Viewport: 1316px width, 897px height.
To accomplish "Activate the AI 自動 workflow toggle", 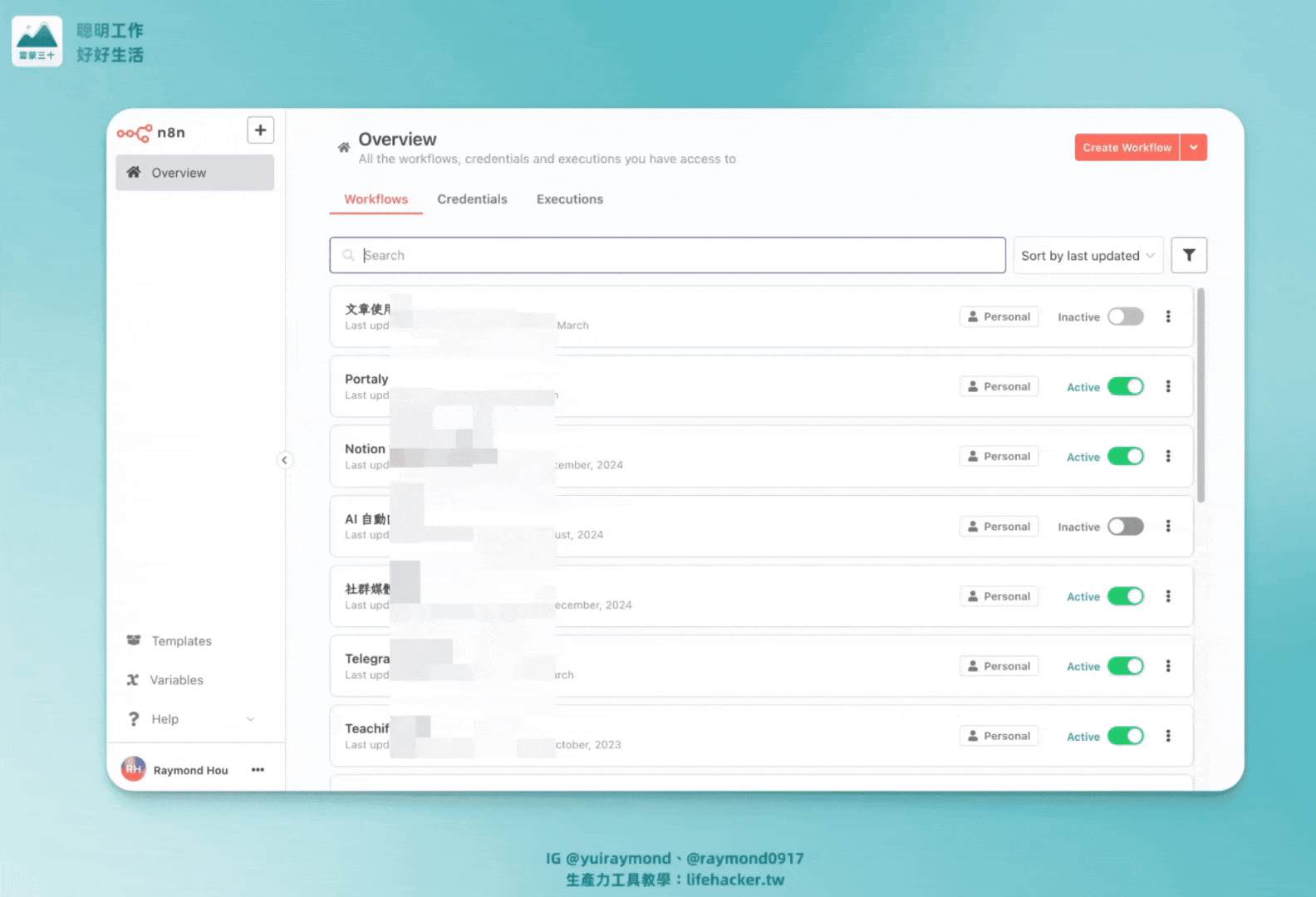I will point(1126,527).
